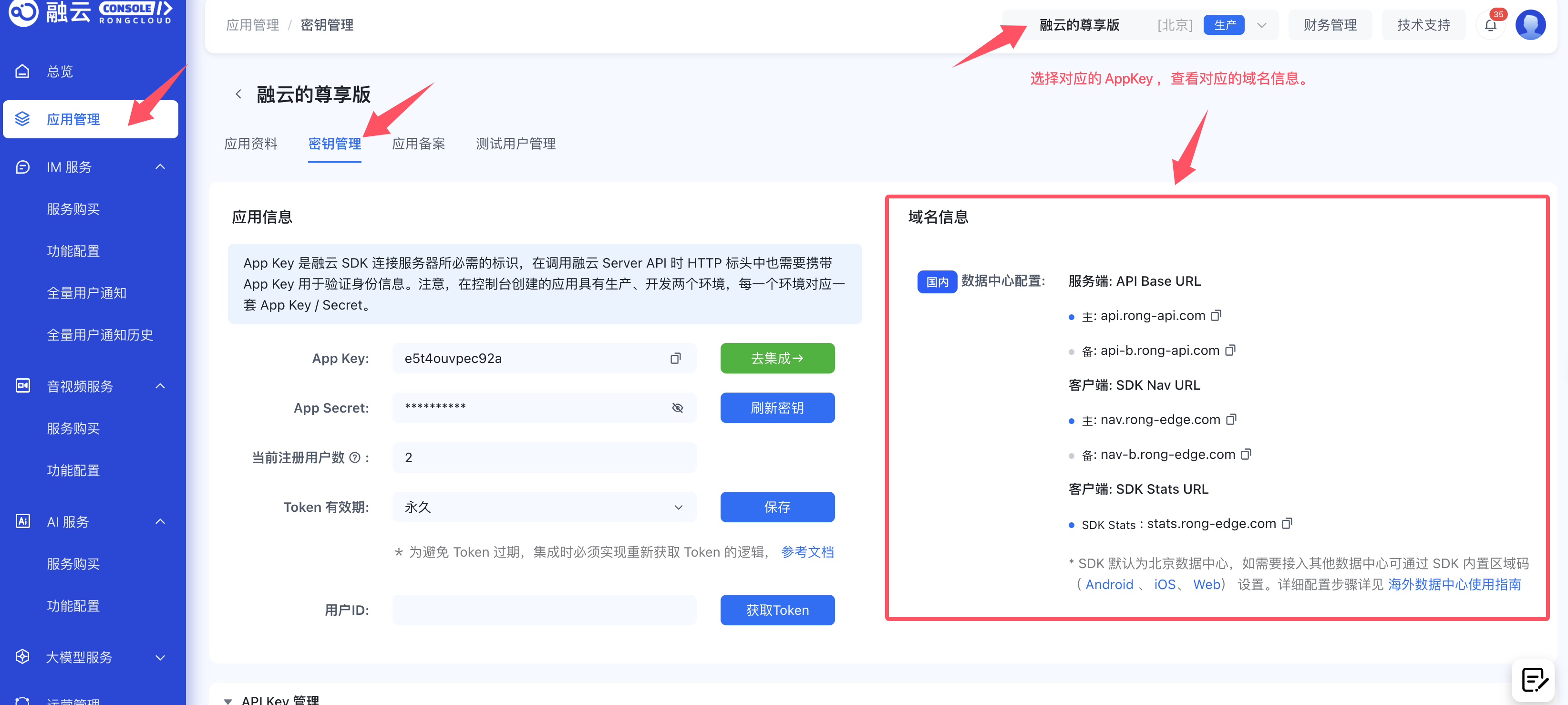The image size is (1568, 705).
Task: Copy the App Key value
Action: [x=675, y=359]
